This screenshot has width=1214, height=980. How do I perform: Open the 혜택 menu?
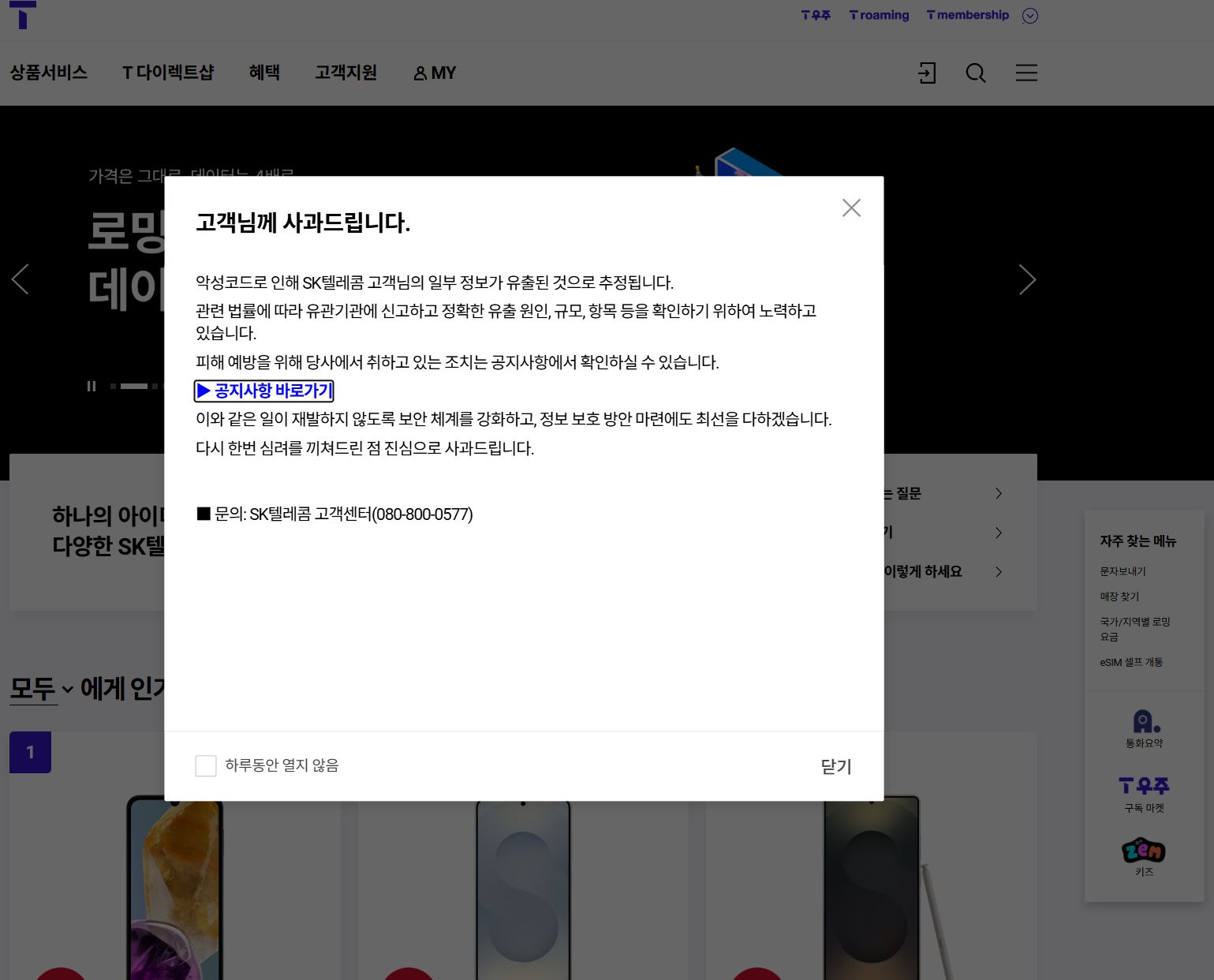click(x=264, y=73)
